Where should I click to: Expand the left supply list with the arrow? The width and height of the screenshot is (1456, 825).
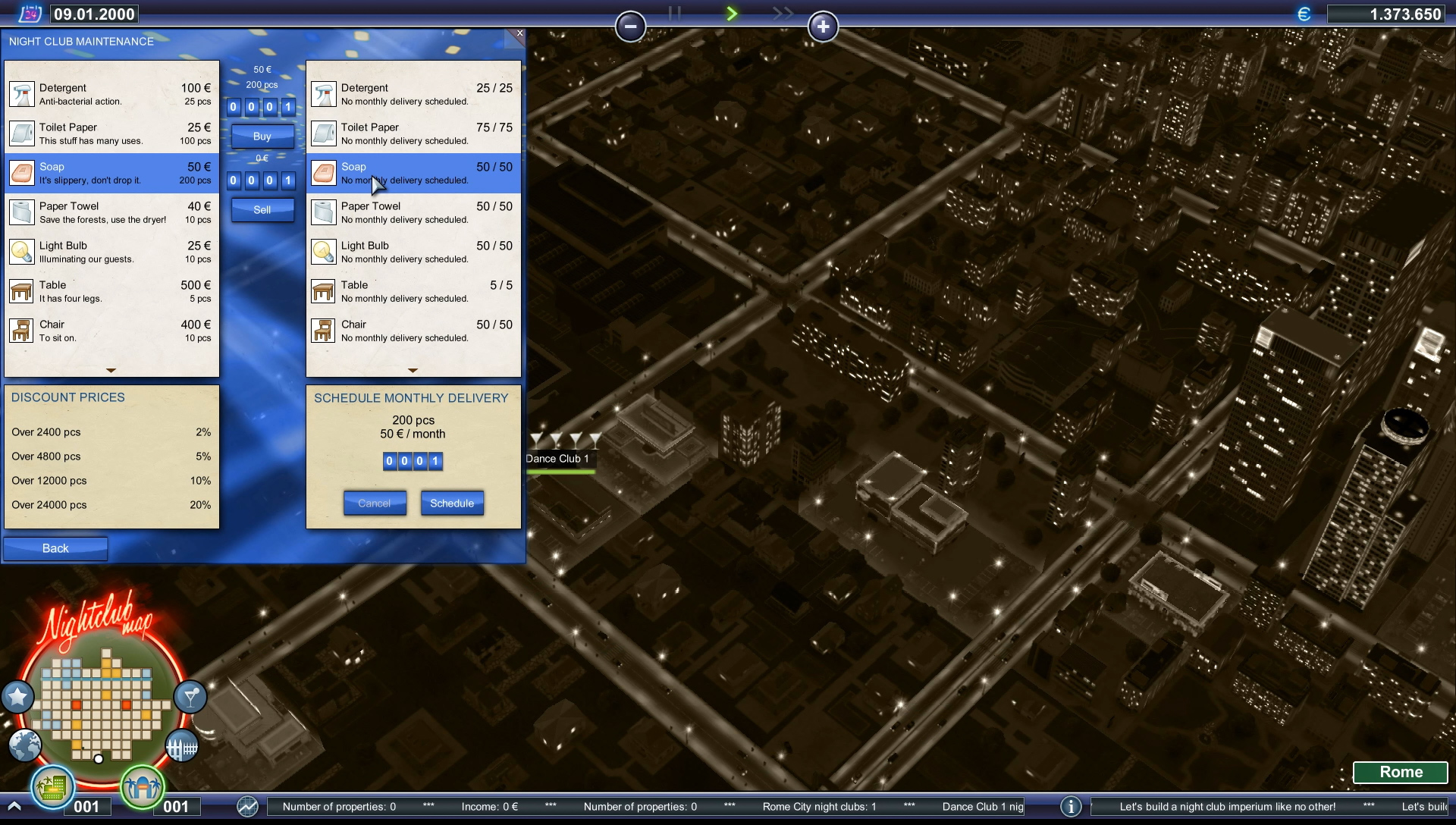tap(111, 371)
